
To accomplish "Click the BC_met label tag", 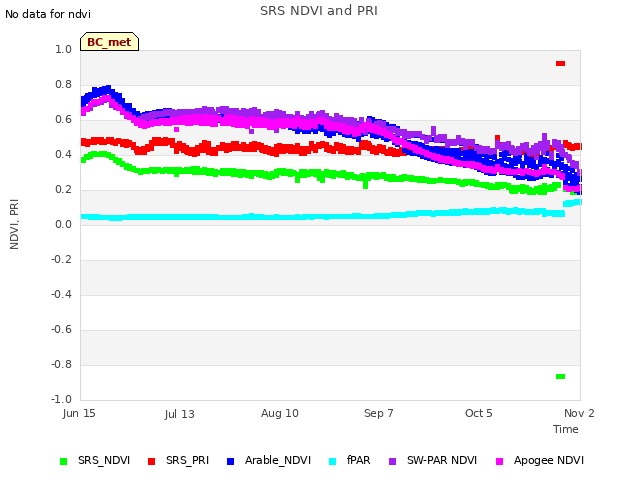I will (x=109, y=42).
